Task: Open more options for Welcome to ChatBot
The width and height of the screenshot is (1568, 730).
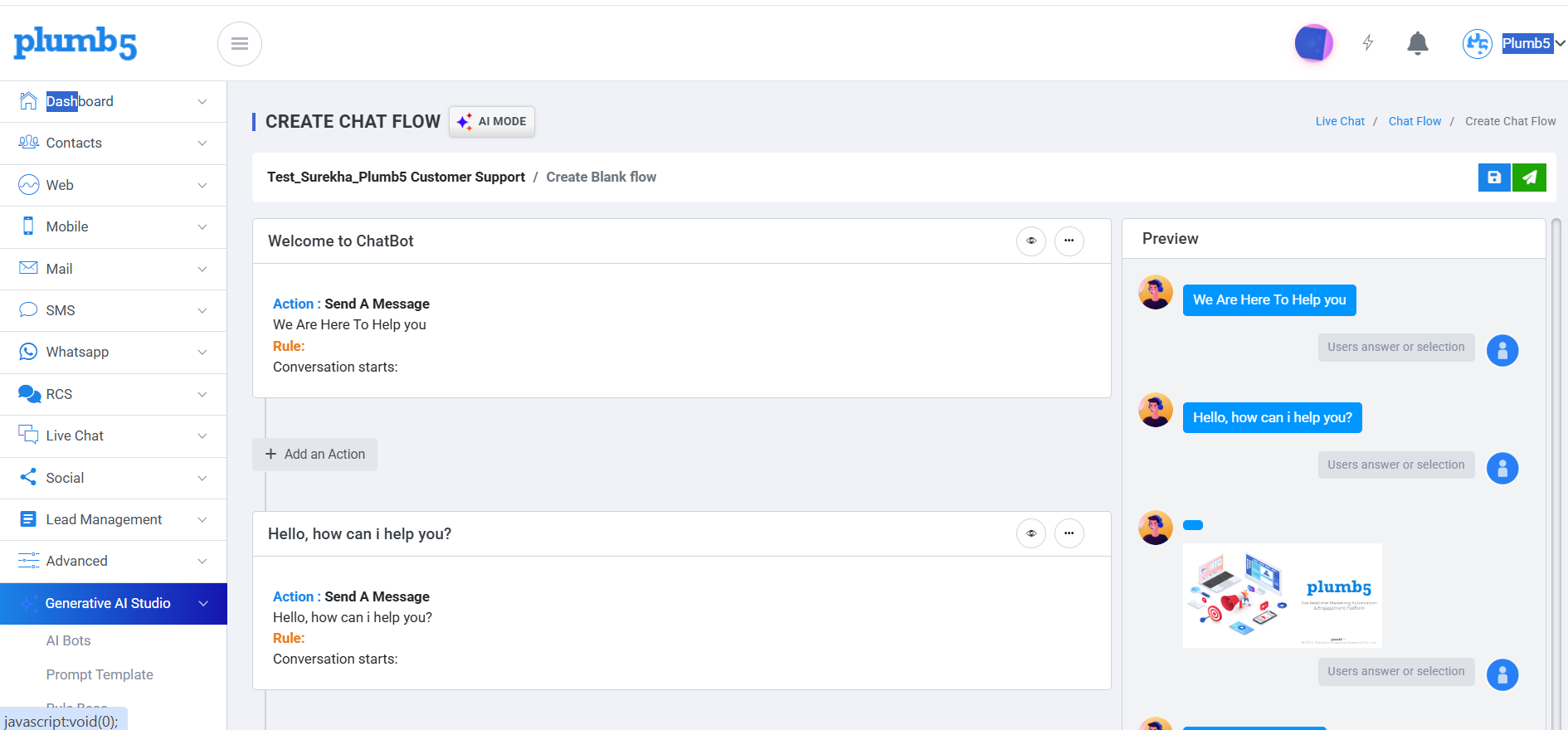Action: pyautogui.click(x=1069, y=241)
